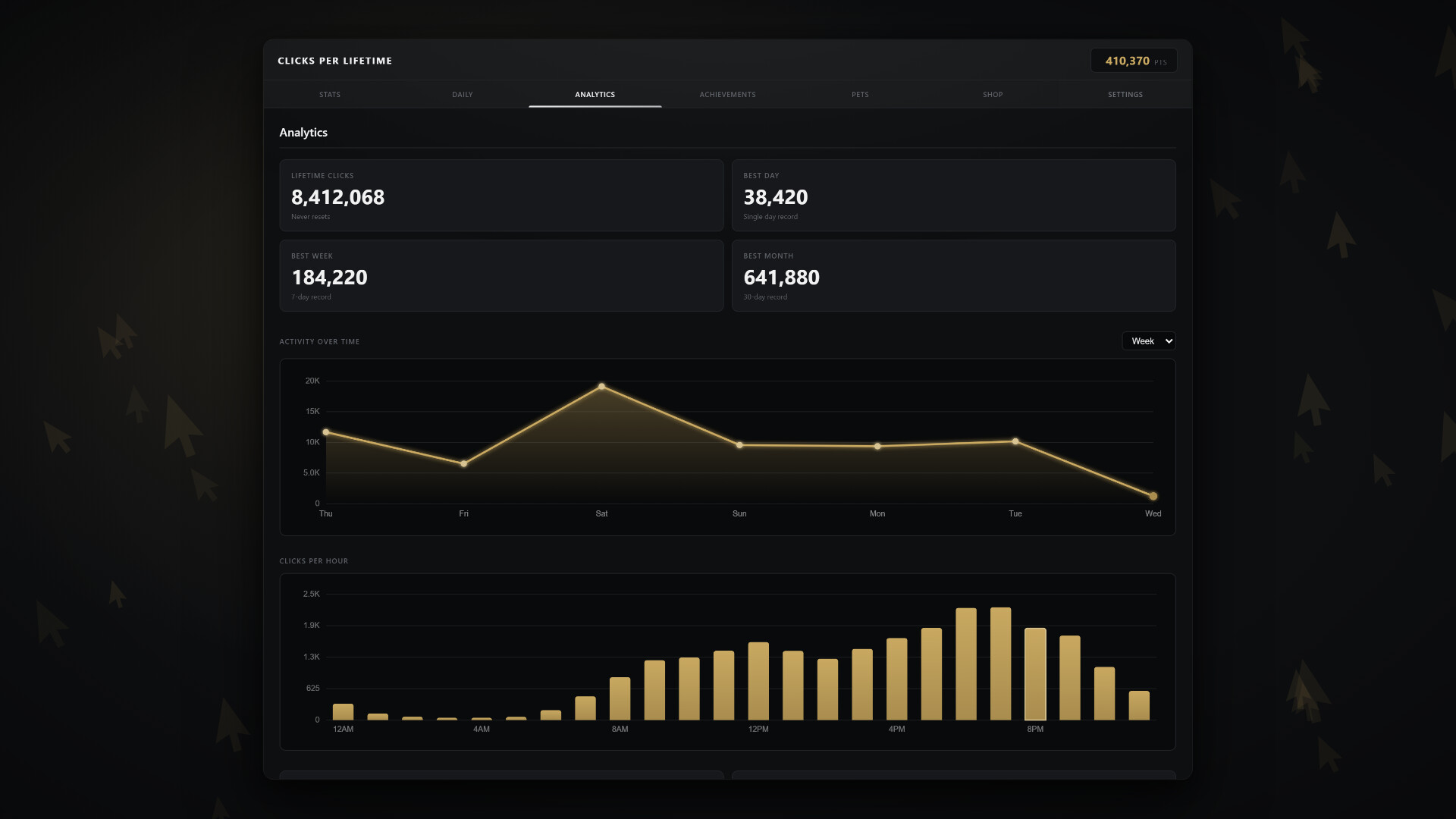
Task: Expand the Week range dropdown
Action: [1149, 341]
